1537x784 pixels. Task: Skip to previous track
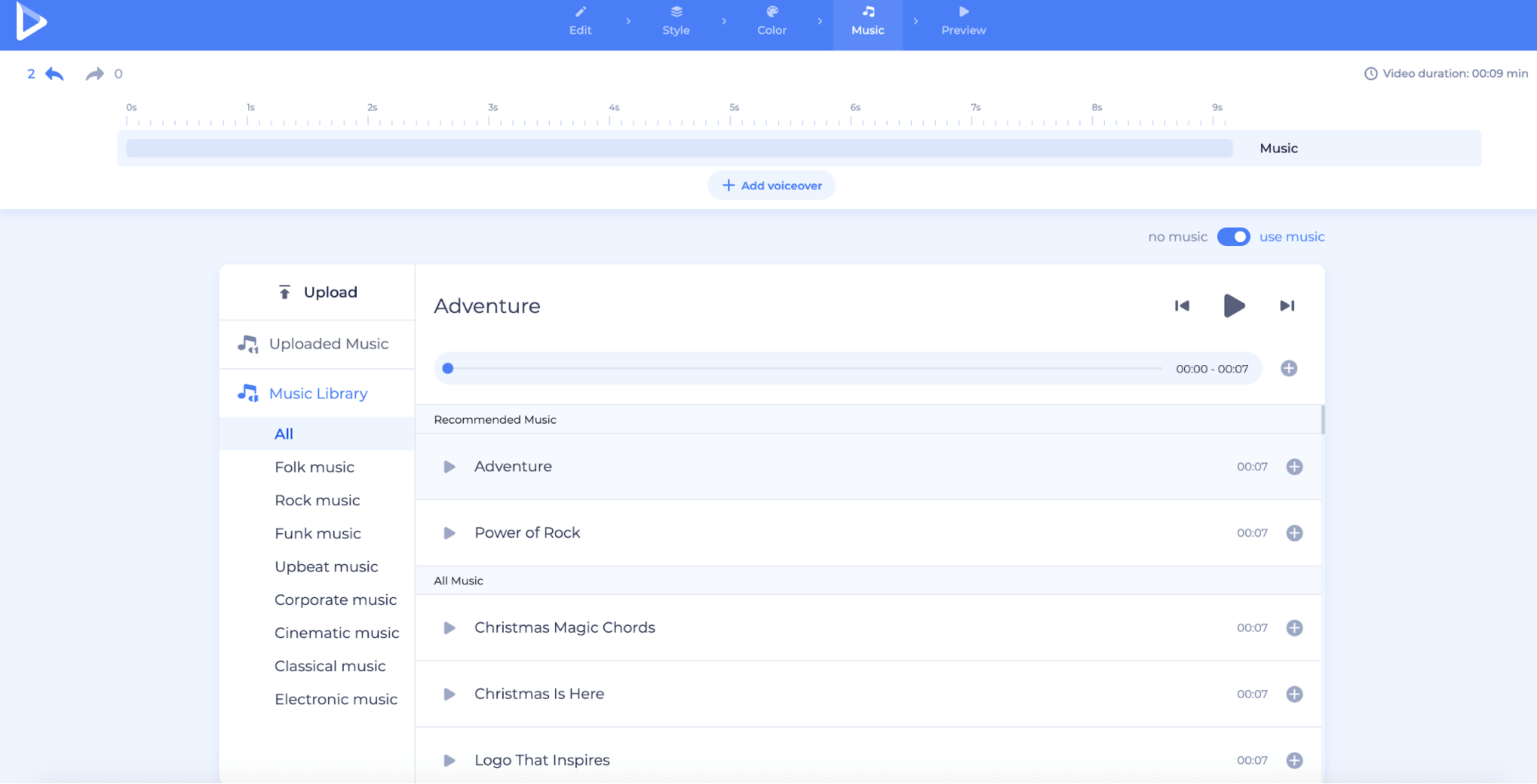click(1182, 306)
